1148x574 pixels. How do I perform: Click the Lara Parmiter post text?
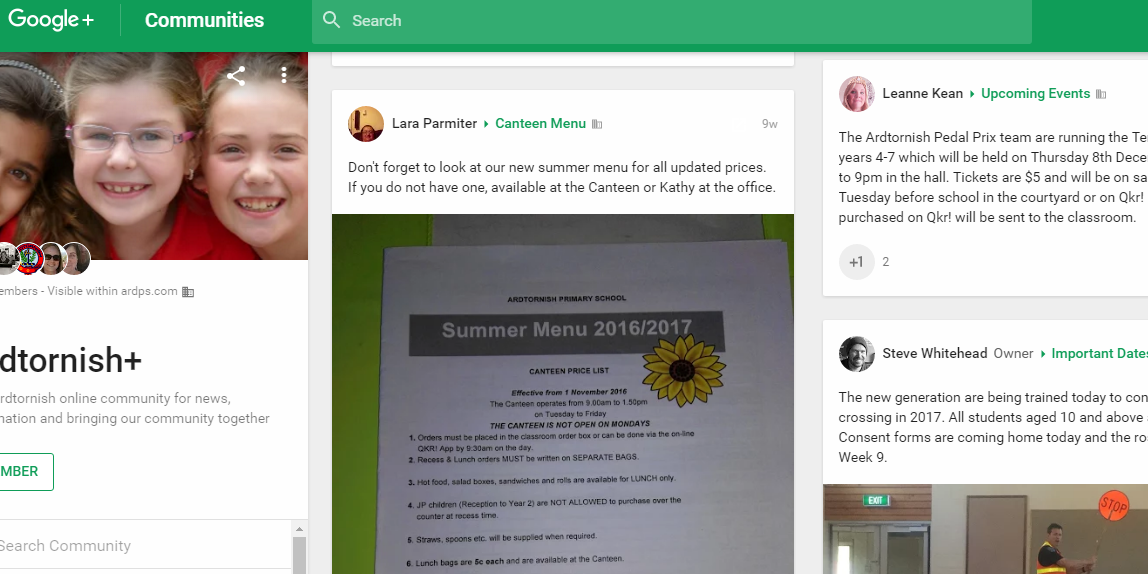(x=562, y=177)
